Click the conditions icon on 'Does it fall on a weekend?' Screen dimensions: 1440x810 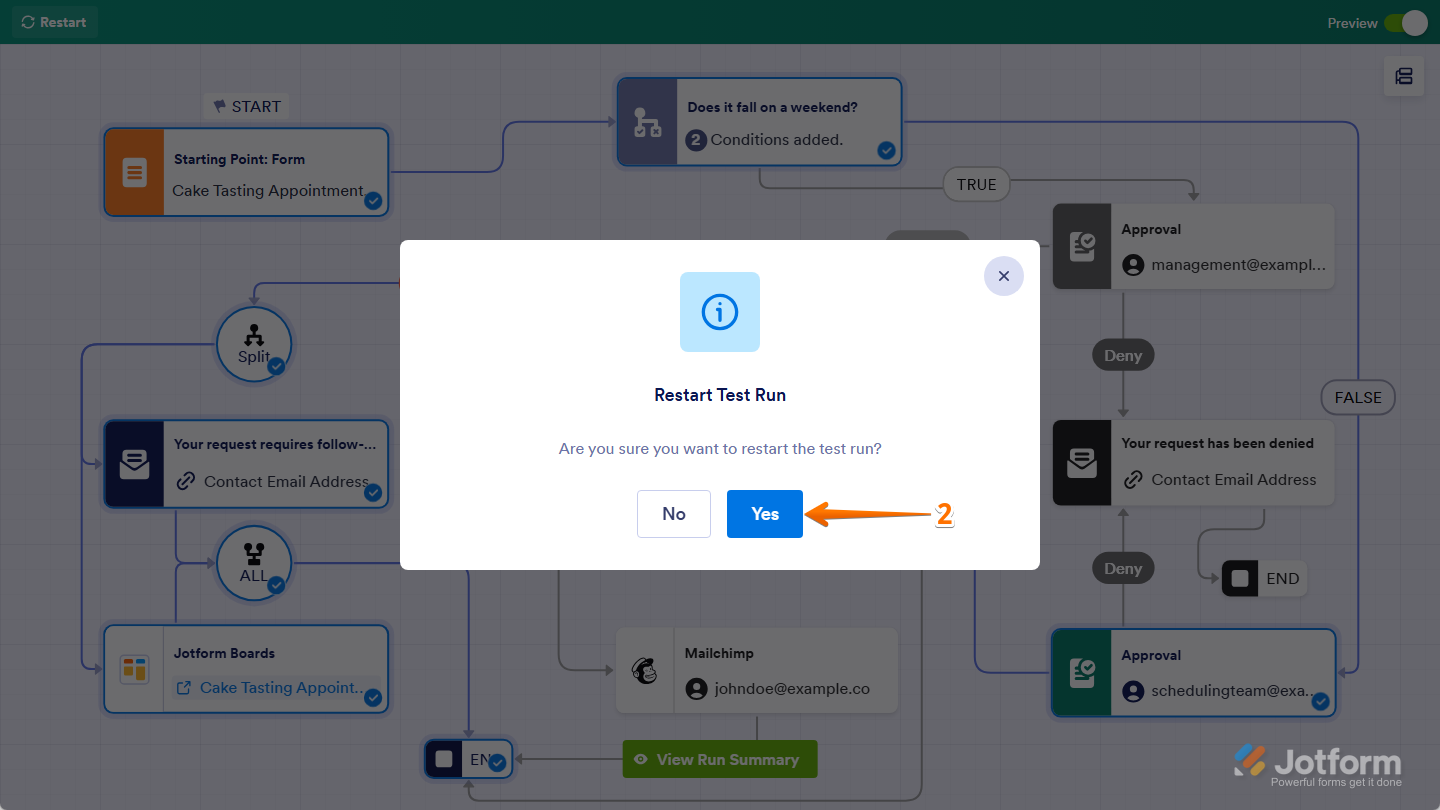coord(645,121)
